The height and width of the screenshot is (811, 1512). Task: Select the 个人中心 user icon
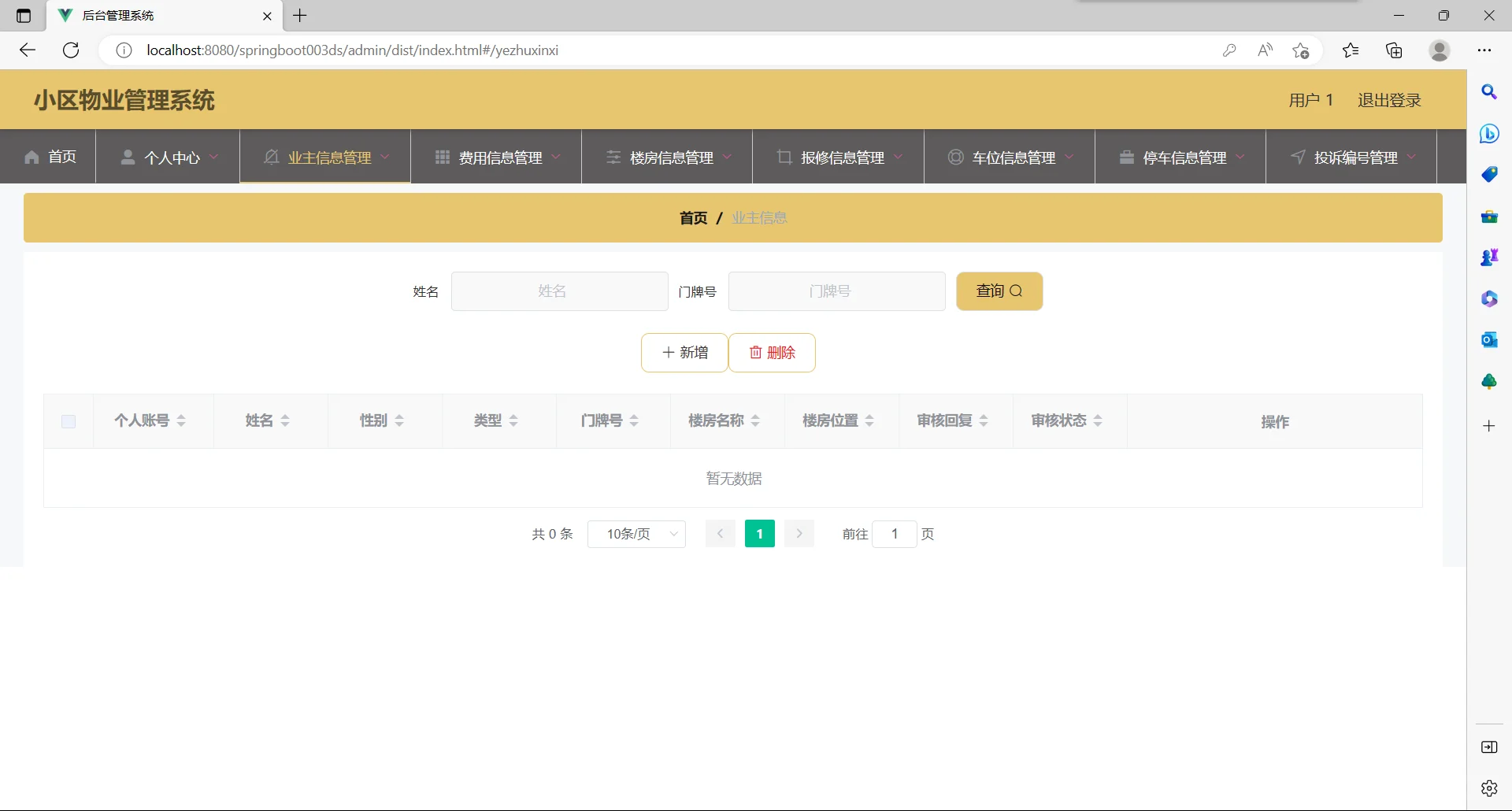click(x=128, y=157)
